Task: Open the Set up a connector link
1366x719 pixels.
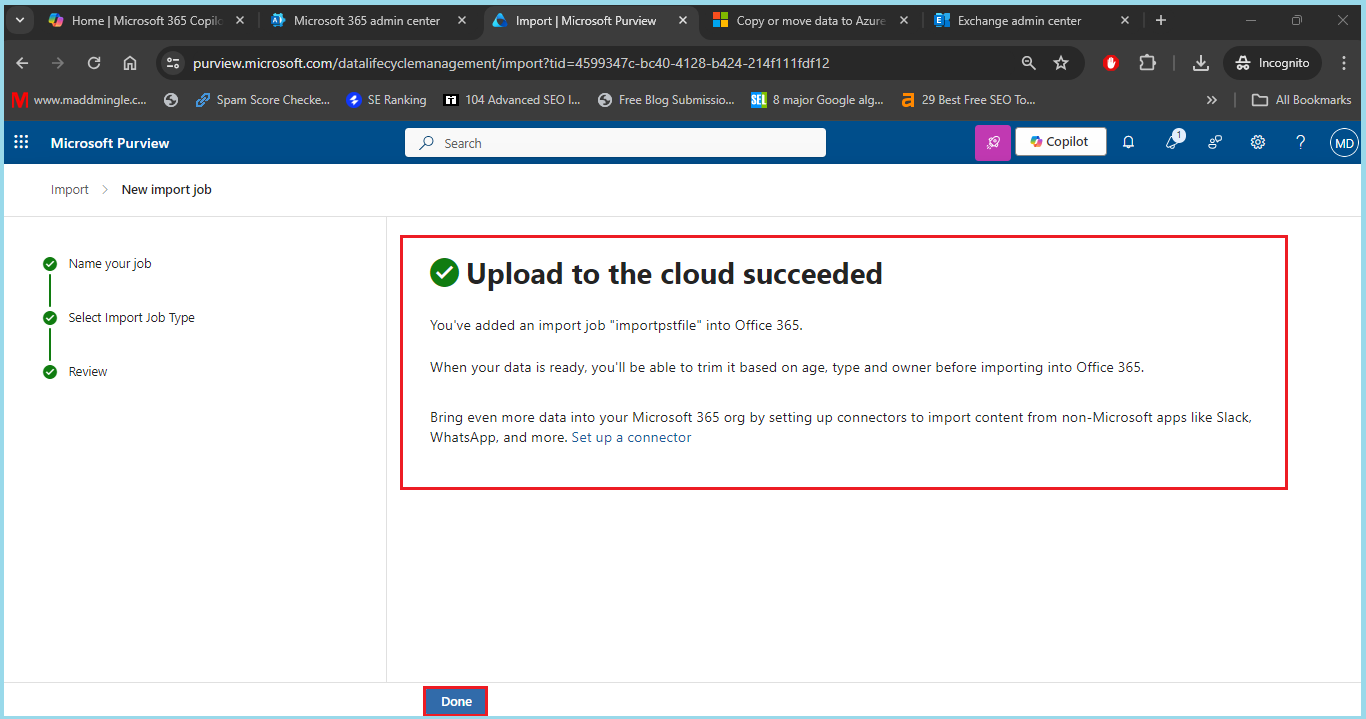Action: pos(631,438)
